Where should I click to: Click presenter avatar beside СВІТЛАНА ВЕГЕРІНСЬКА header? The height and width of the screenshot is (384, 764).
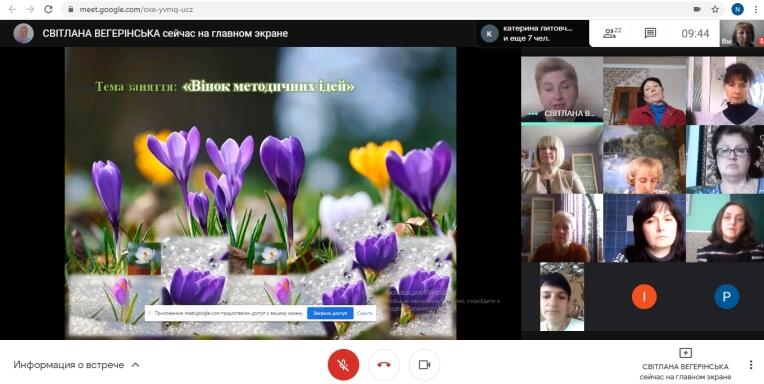(23, 33)
